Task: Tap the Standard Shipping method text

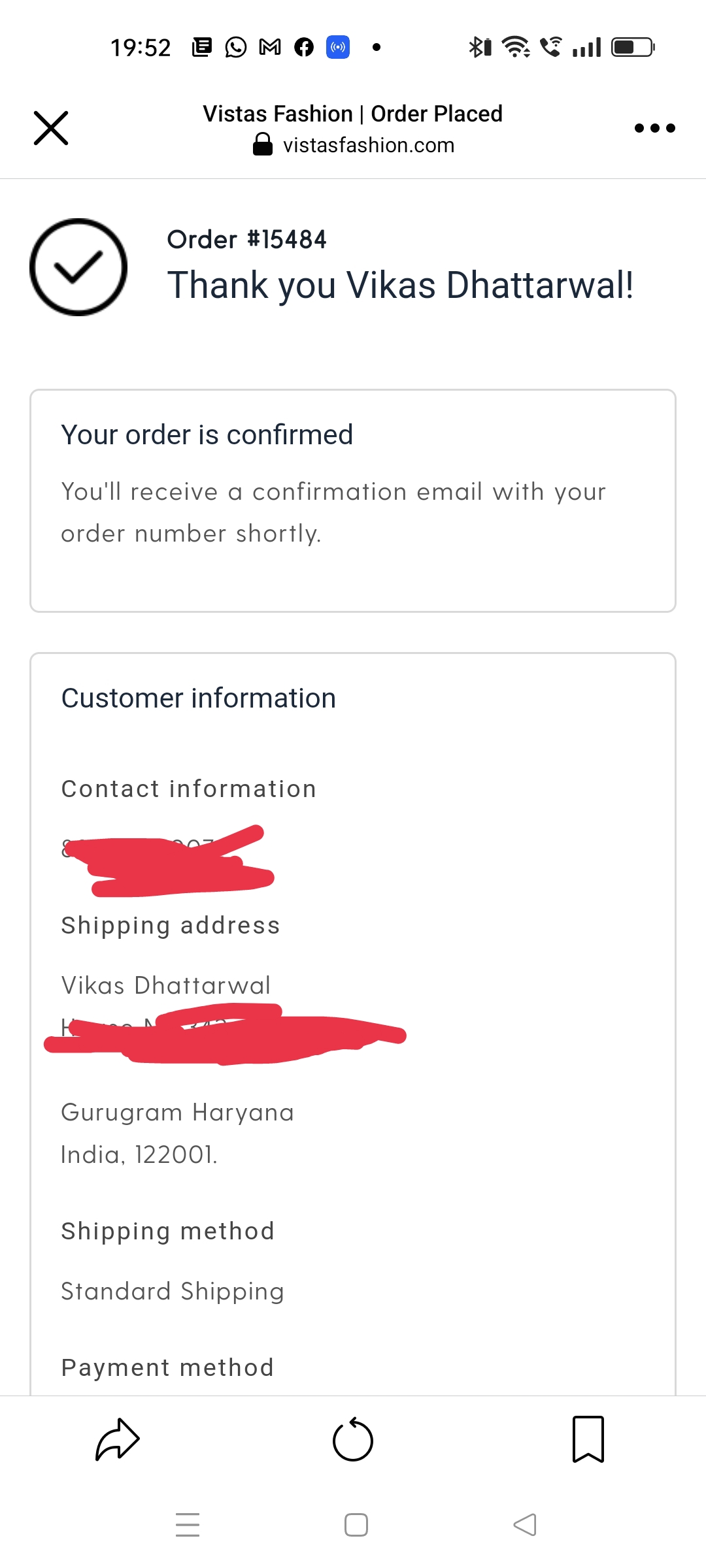Action: 173,1292
